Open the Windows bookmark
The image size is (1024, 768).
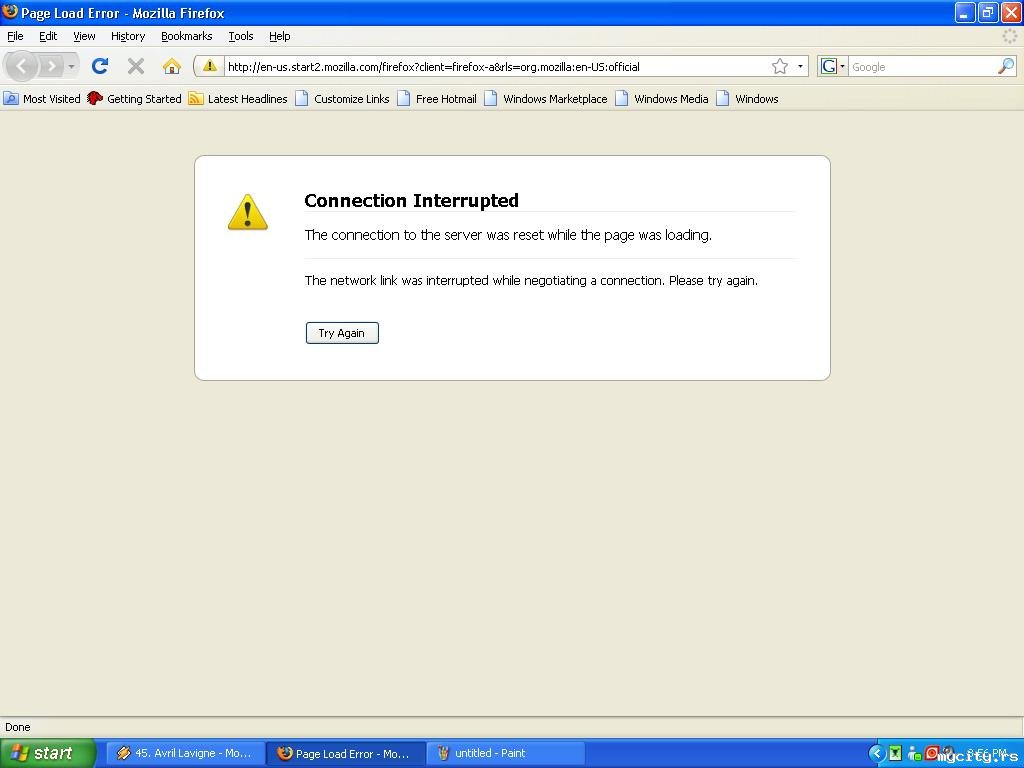(747, 99)
